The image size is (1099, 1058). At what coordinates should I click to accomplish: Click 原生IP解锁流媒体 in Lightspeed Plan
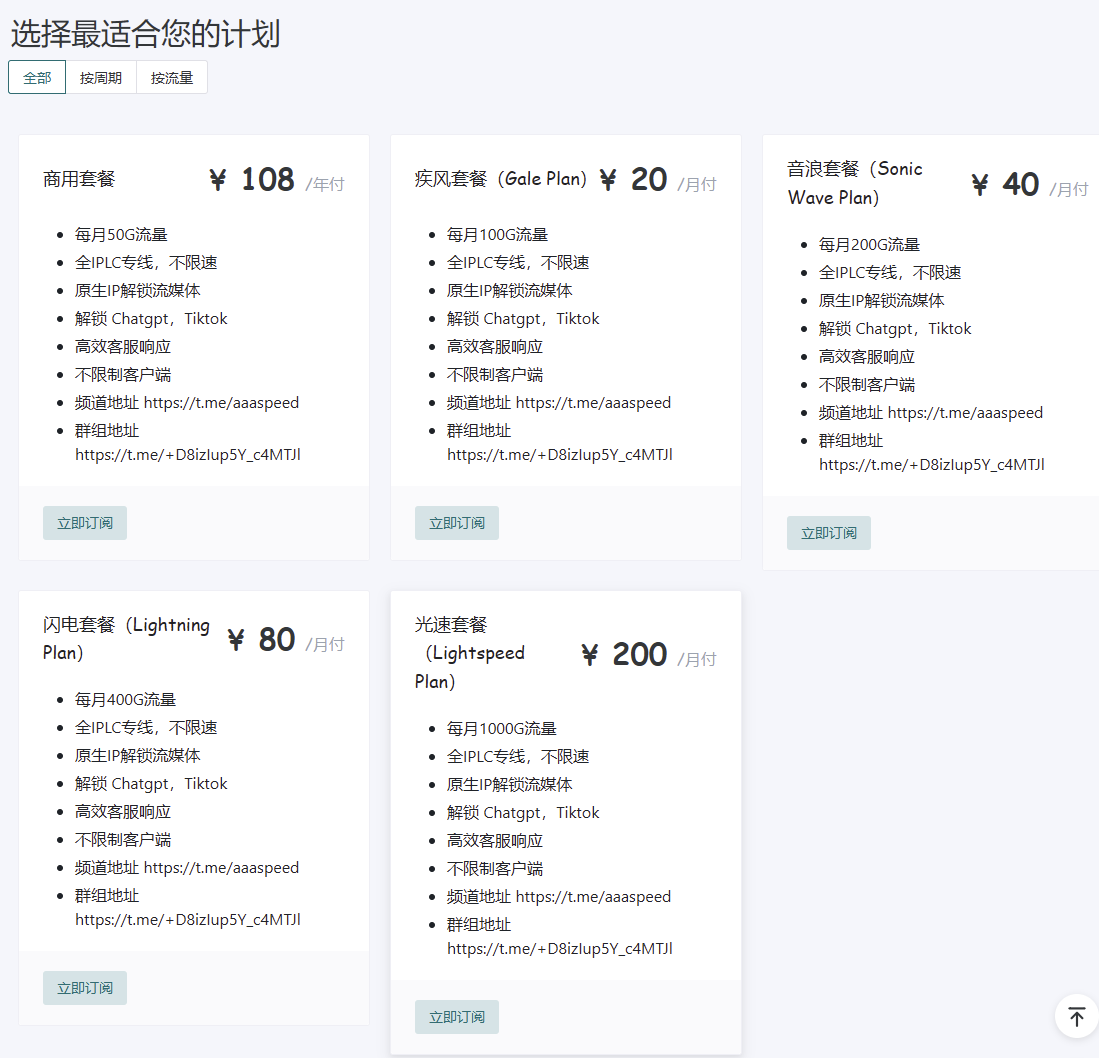510,785
